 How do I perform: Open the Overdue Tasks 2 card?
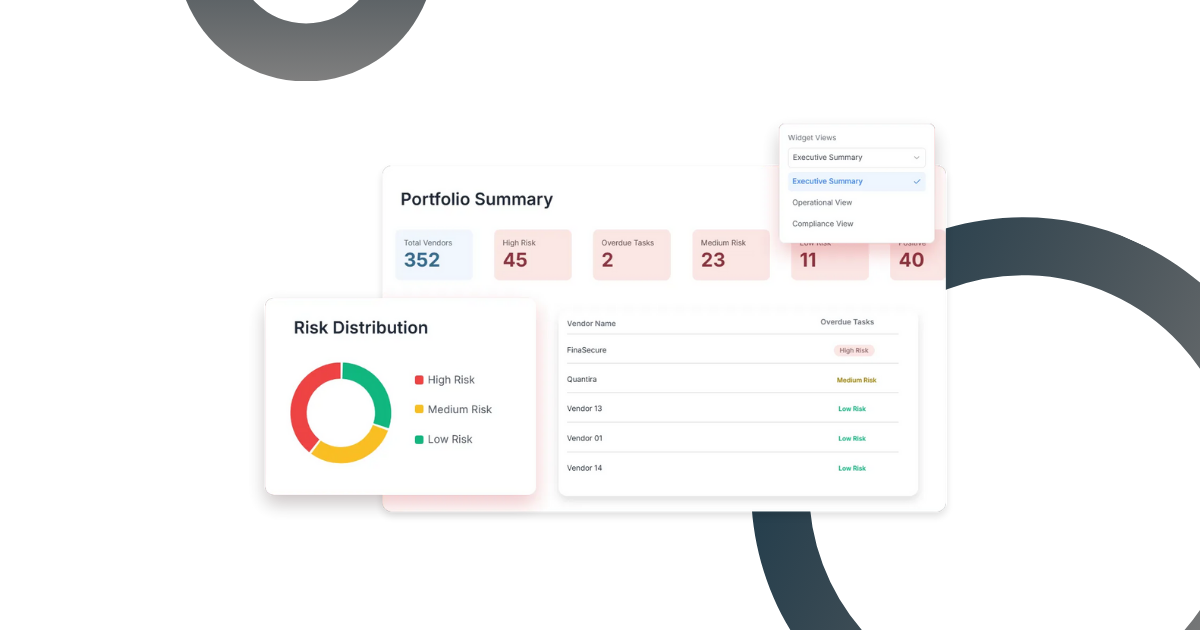pos(632,255)
